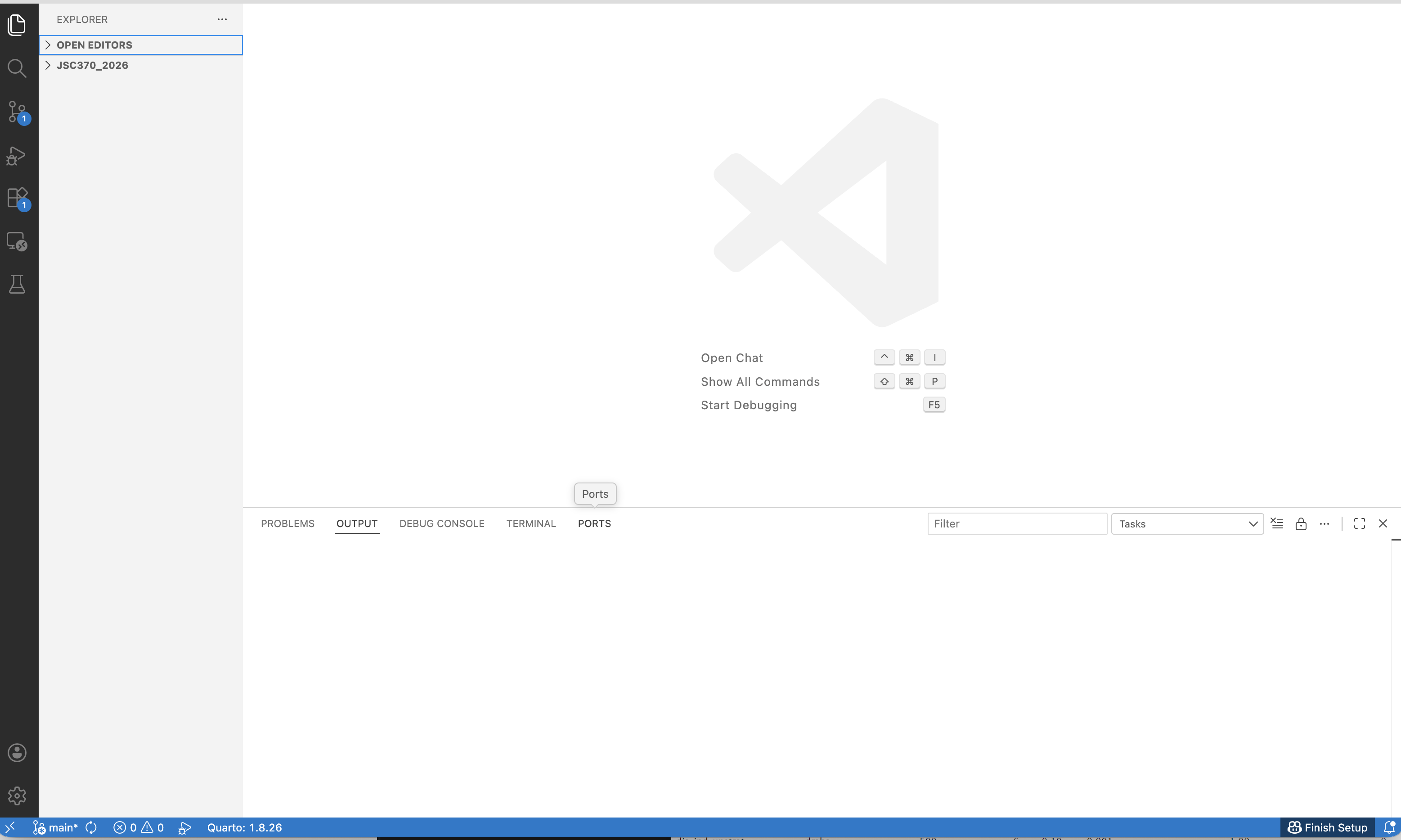The image size is (1401, 840).
Task: Switch to the Terminal tab
Action: tap(530, 523)
